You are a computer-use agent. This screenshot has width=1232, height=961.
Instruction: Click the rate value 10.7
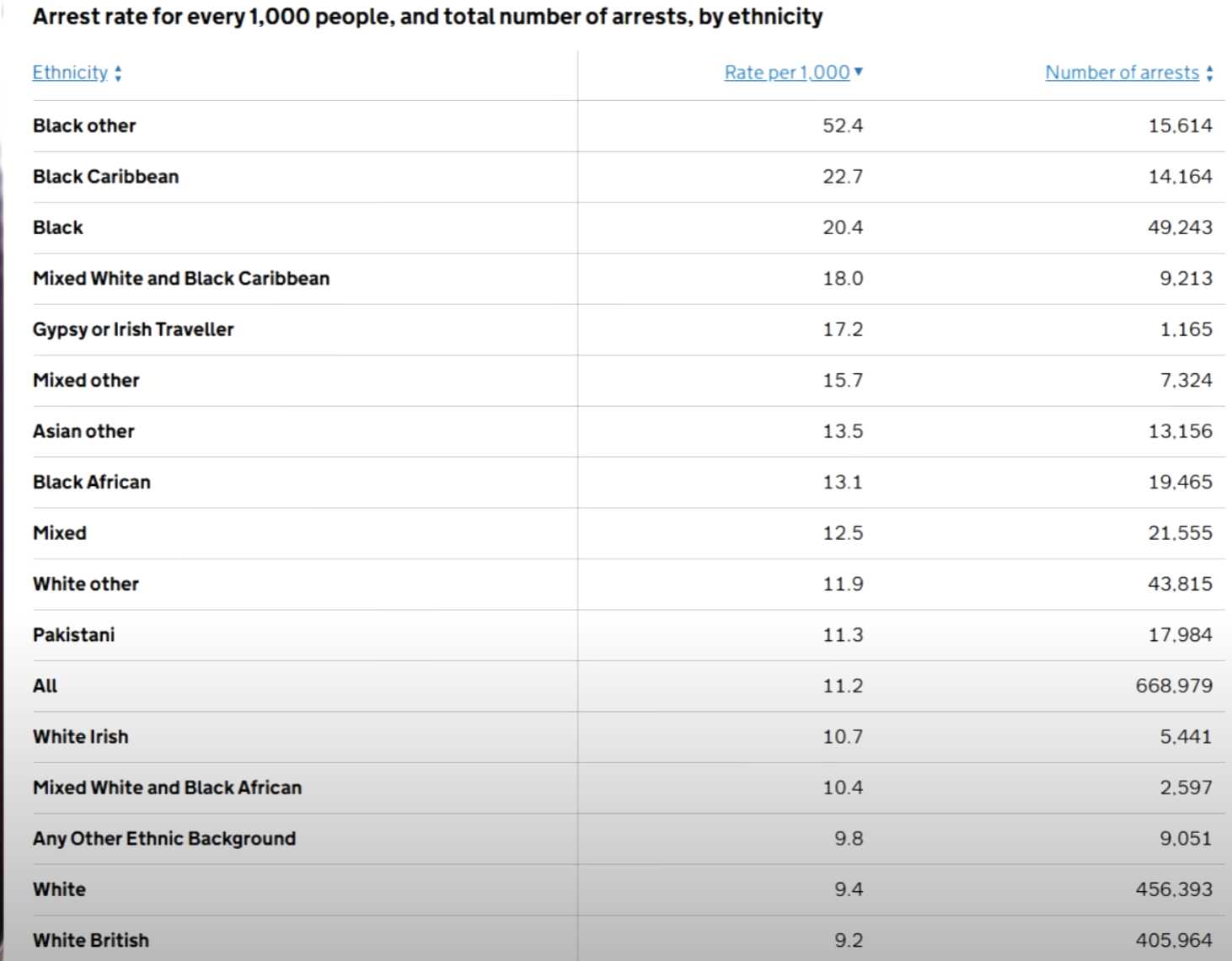(843, 737)
